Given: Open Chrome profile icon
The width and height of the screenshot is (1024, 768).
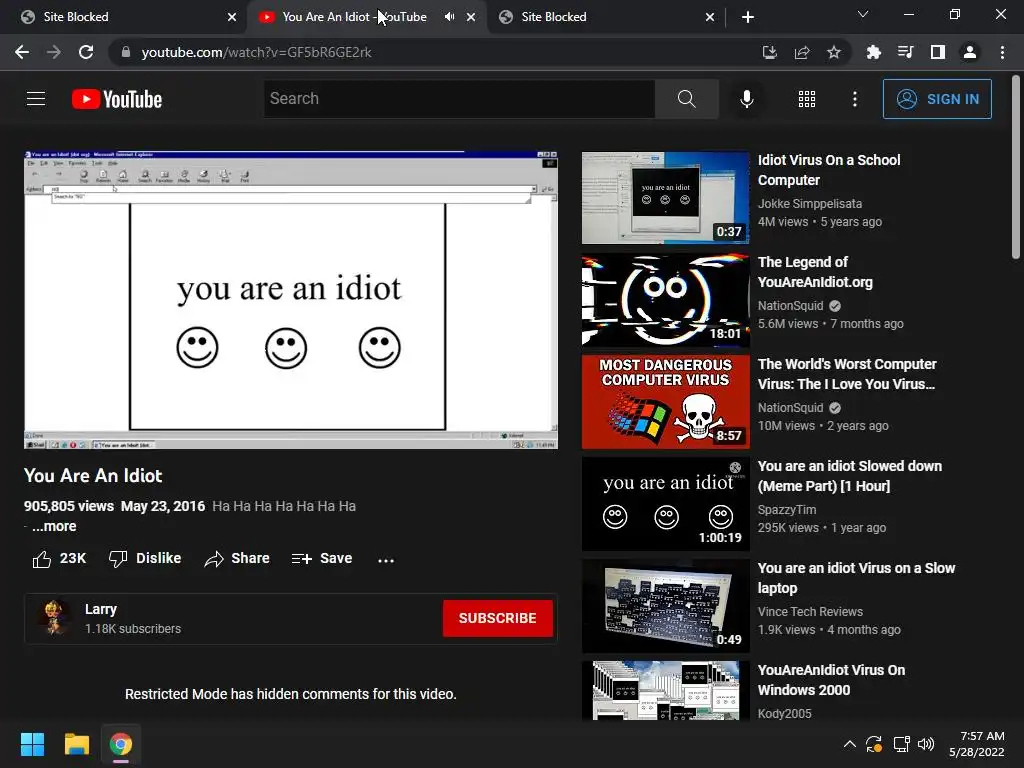Looking at the screenshot, I should (x=970, y=52).
